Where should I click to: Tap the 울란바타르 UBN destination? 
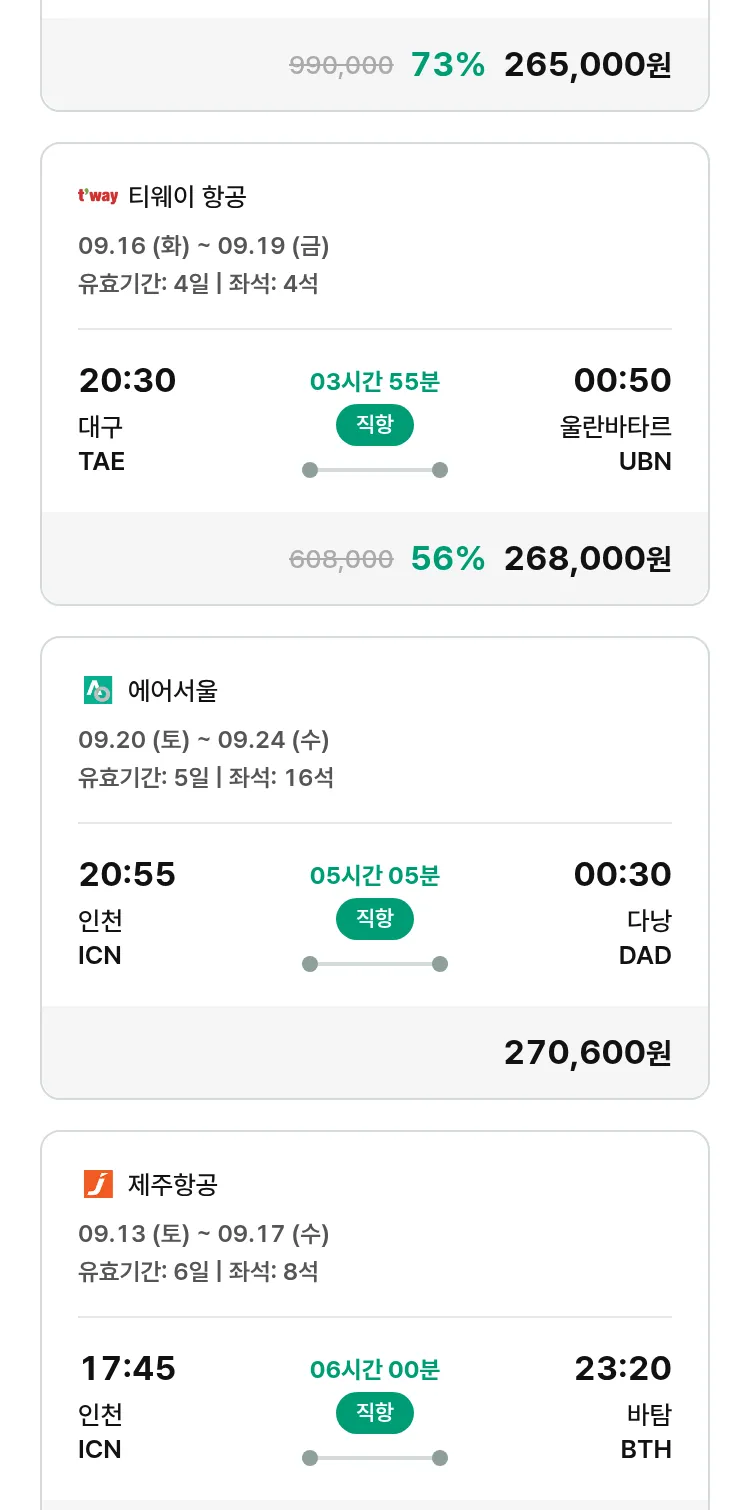(x=616, y=443)
